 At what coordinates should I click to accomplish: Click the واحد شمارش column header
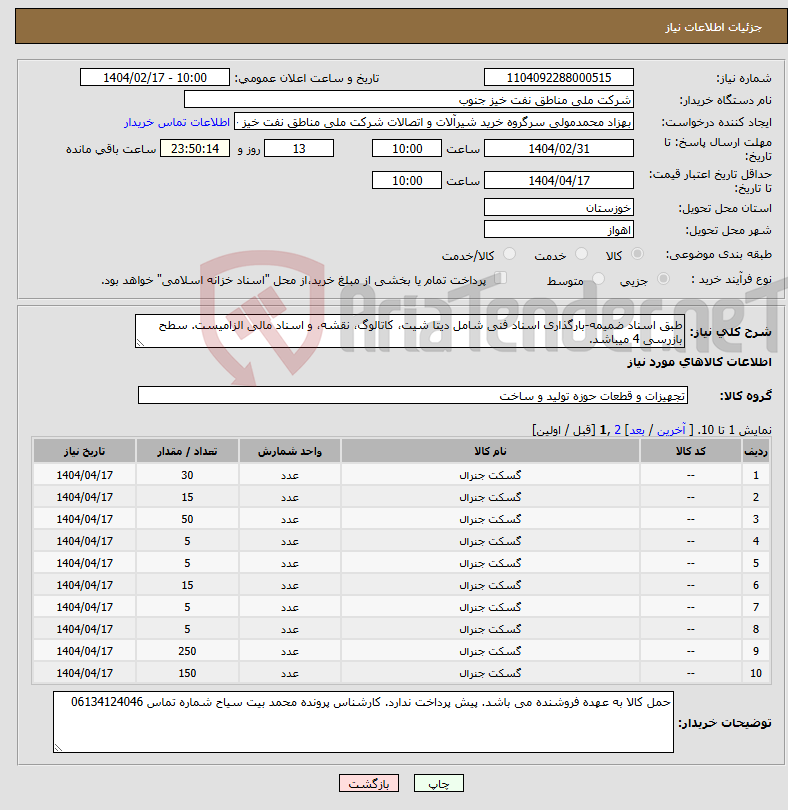(x=289, y=451)
